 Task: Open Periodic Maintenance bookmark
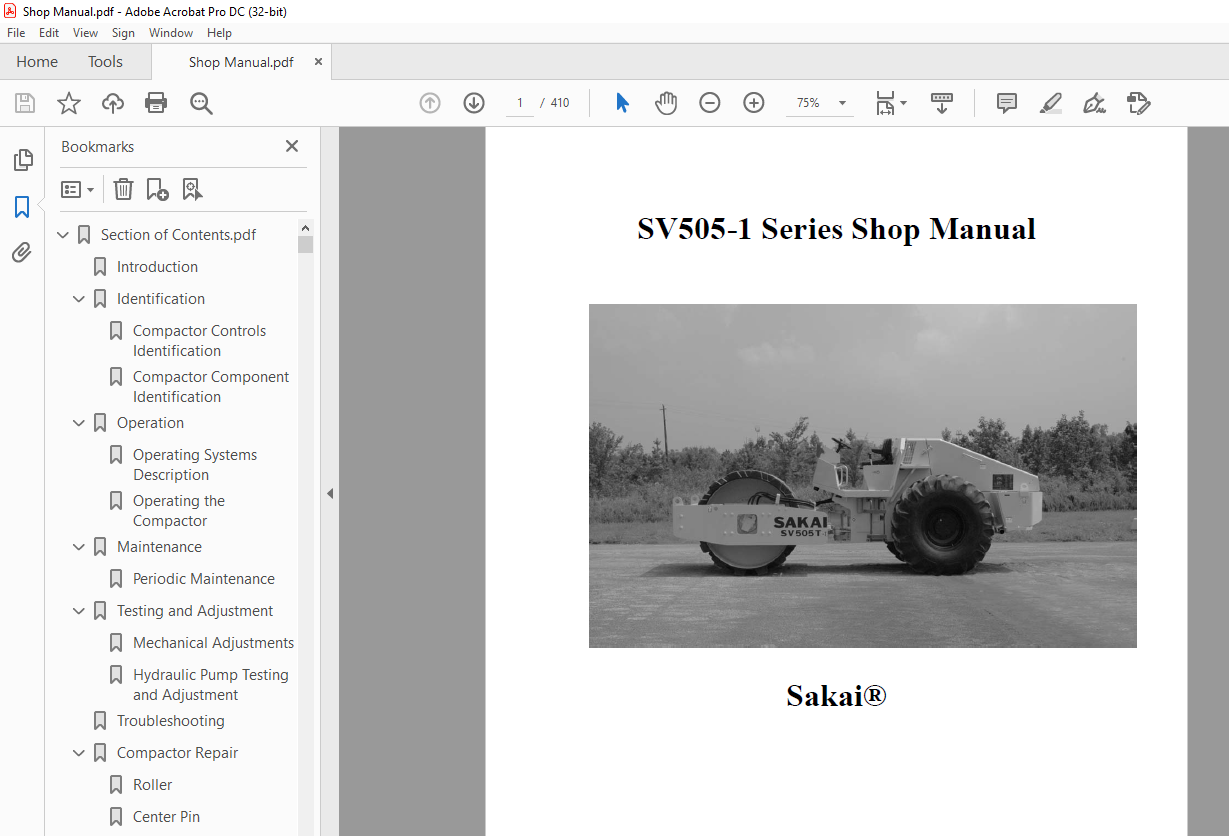click(x=204, y=579)
